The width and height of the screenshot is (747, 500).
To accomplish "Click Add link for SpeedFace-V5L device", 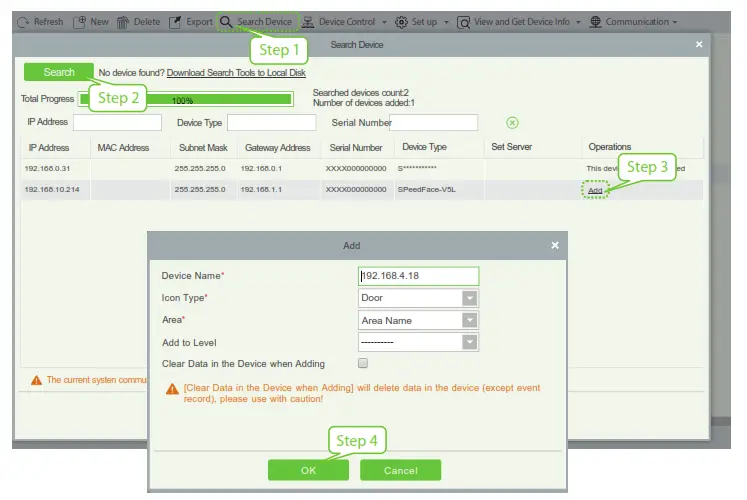I will [595, 190].
